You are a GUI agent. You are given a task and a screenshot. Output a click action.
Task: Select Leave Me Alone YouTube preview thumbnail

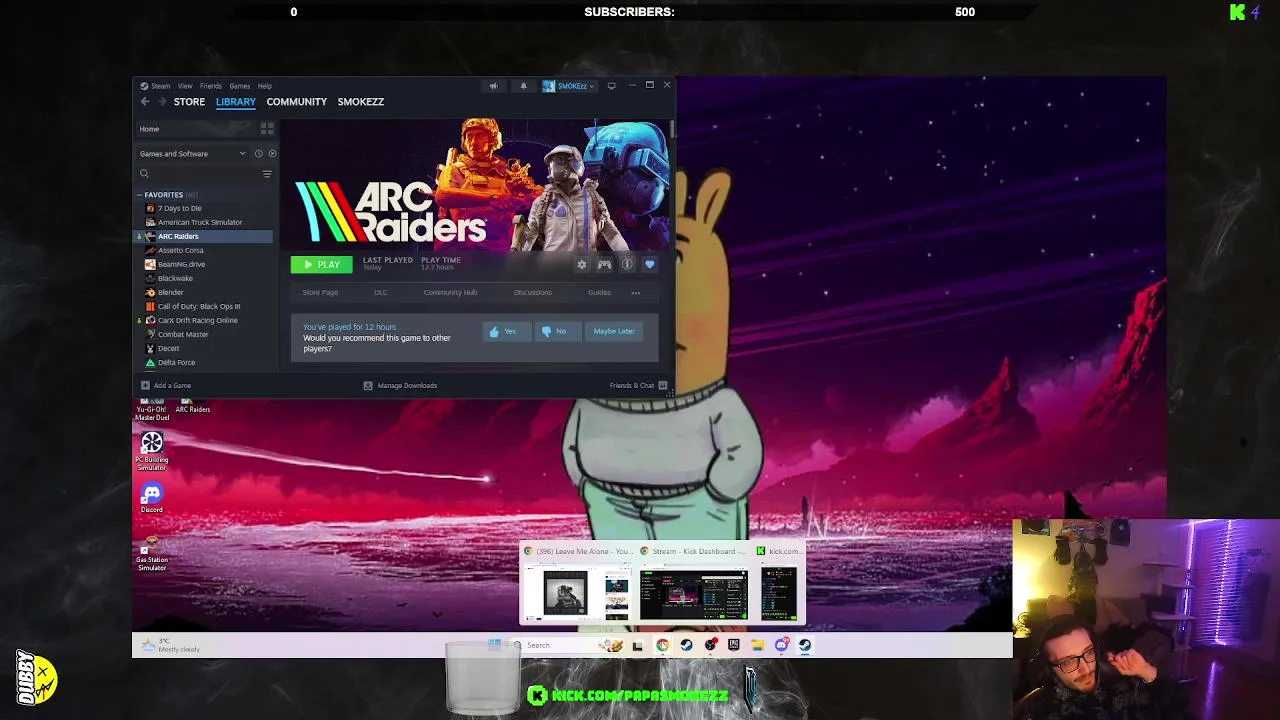pyautogui.click(x=578, y=594)
